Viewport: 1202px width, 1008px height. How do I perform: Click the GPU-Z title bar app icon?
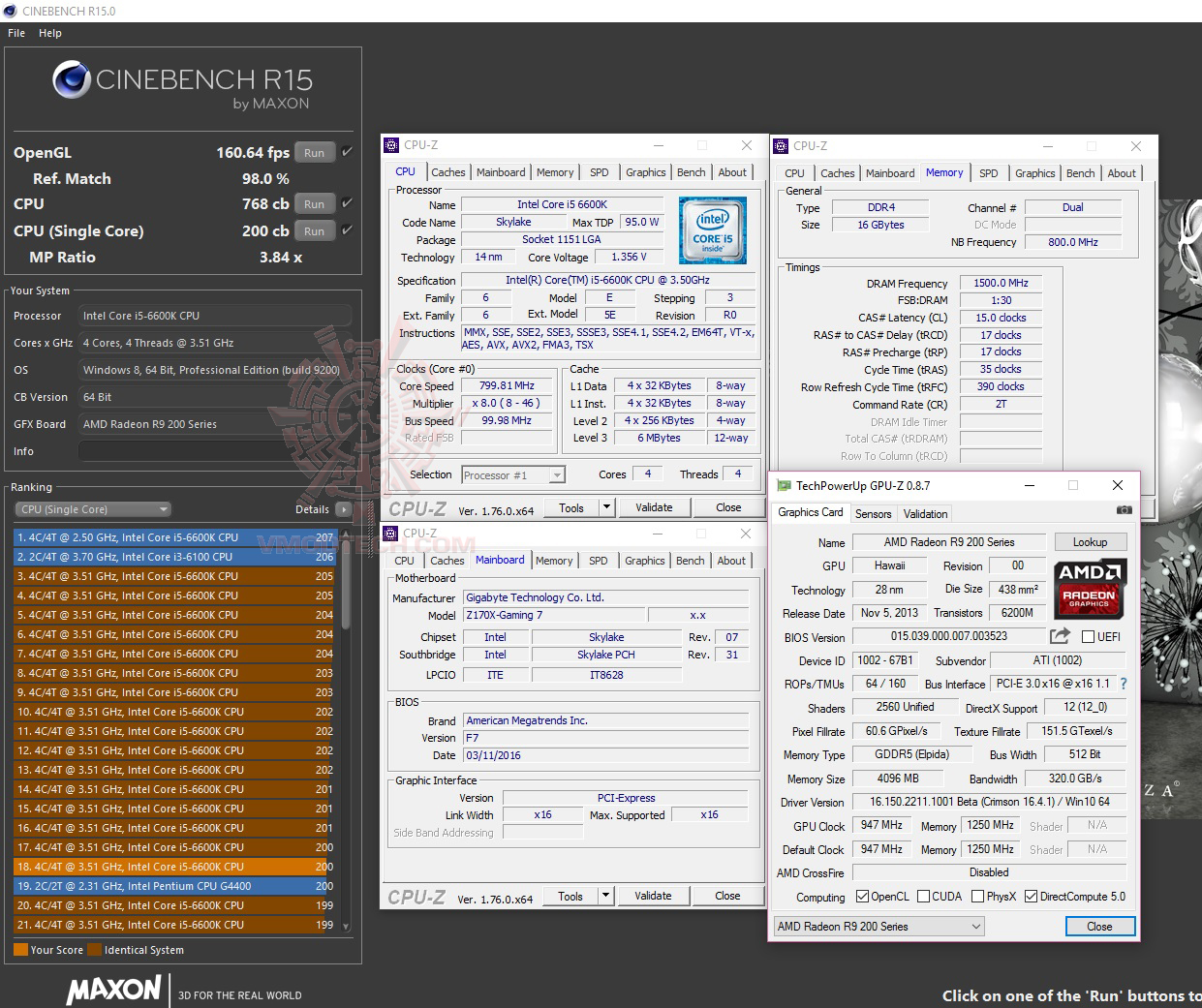783,485
